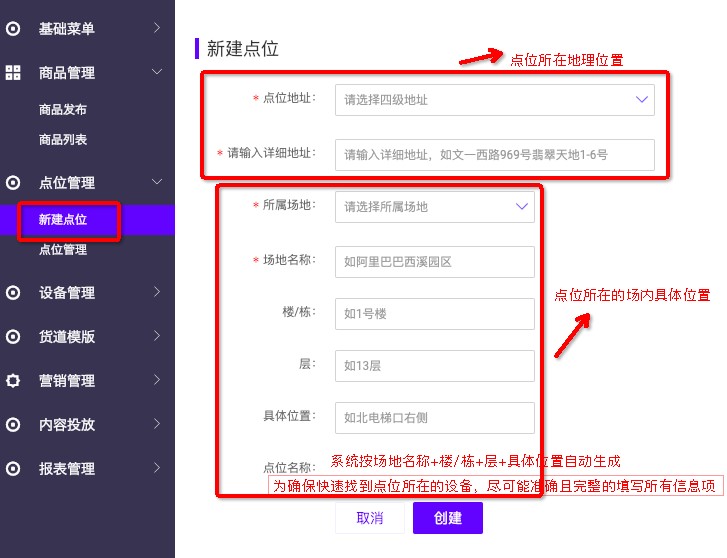
Task: Click the 新建点位 page heading
Action: [242, 49]
